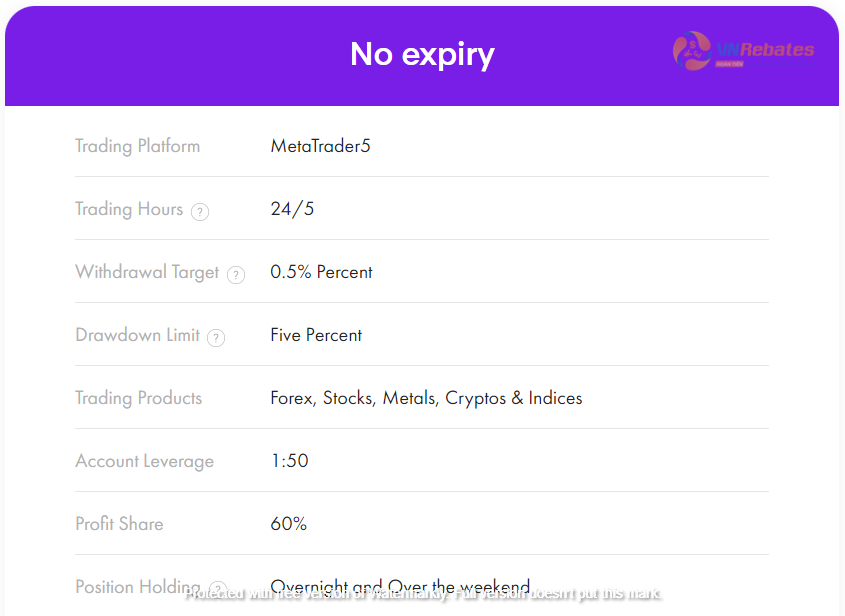Click the Profit Share label
The height and width of the screenshot is (616, 845).
(x=119, y=524)
